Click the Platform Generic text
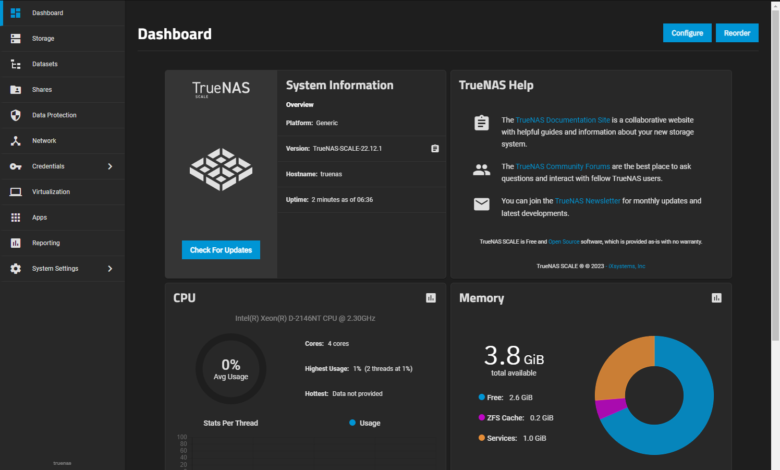The width and height of the screenshot is (780, 470). (312, 123)
